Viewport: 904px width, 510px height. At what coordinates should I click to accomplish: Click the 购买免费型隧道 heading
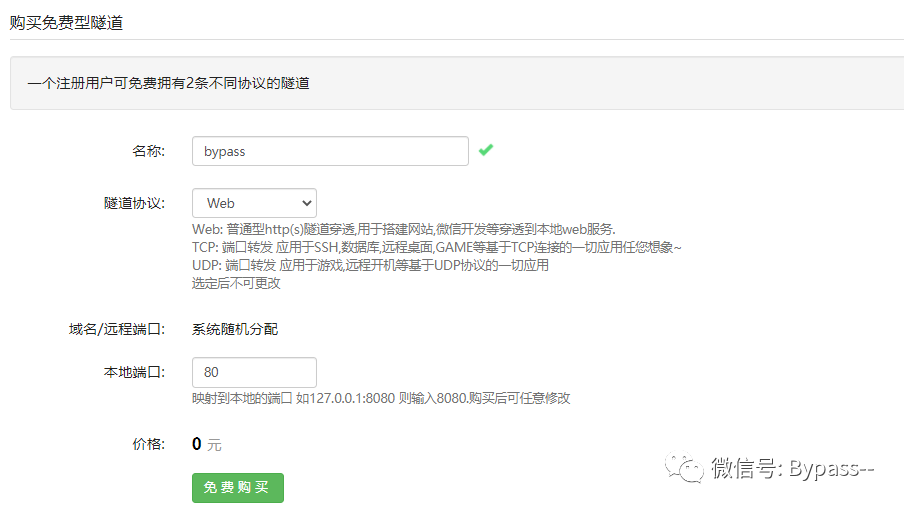66,22
